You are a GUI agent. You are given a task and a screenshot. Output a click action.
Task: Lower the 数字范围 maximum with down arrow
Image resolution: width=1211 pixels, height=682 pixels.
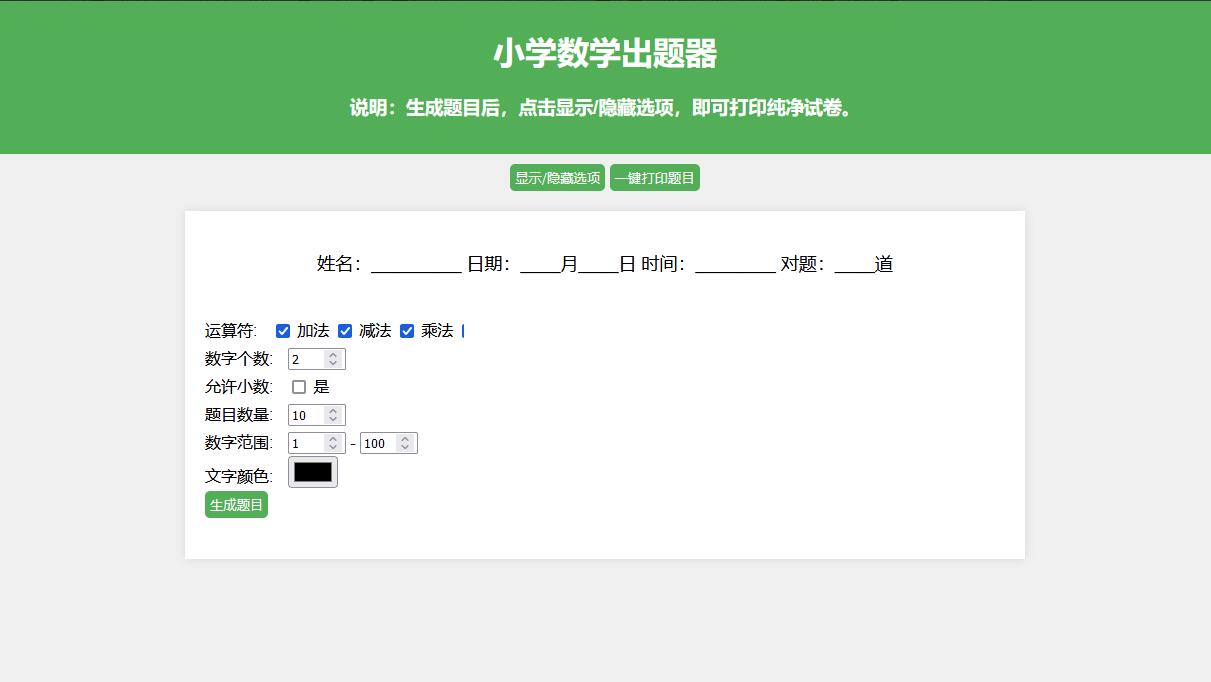point(405,448)
